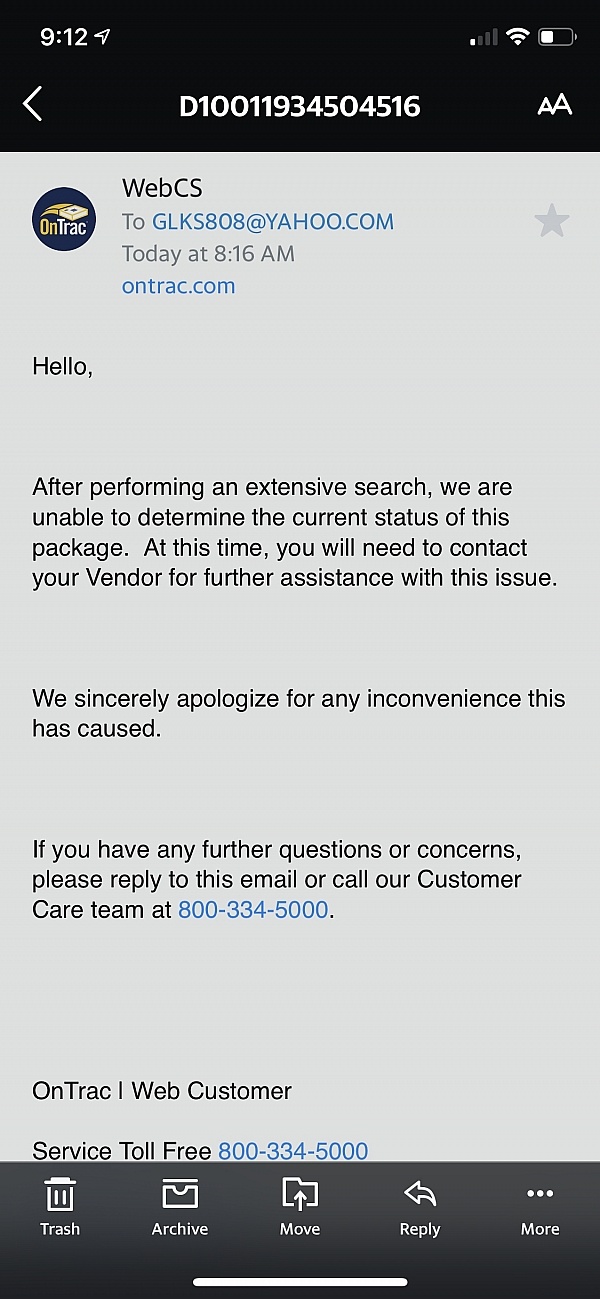Open the AA text size options
The width and height of the screenshot is (600, 1299).
554,105
